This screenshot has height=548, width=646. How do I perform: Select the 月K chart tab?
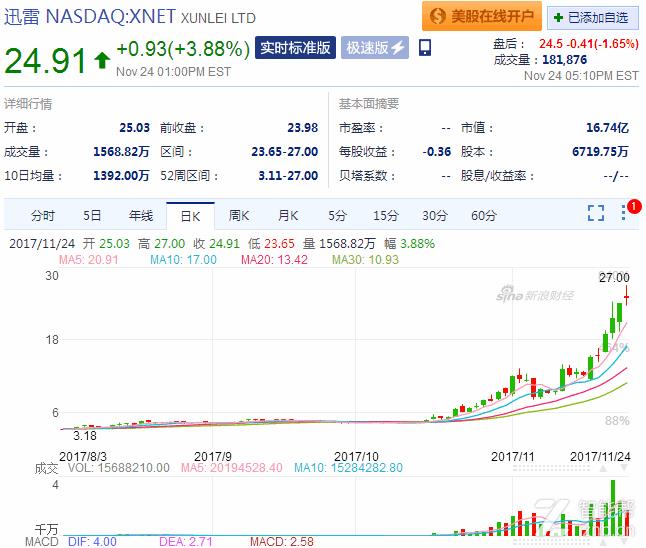[x=288, y=215]
